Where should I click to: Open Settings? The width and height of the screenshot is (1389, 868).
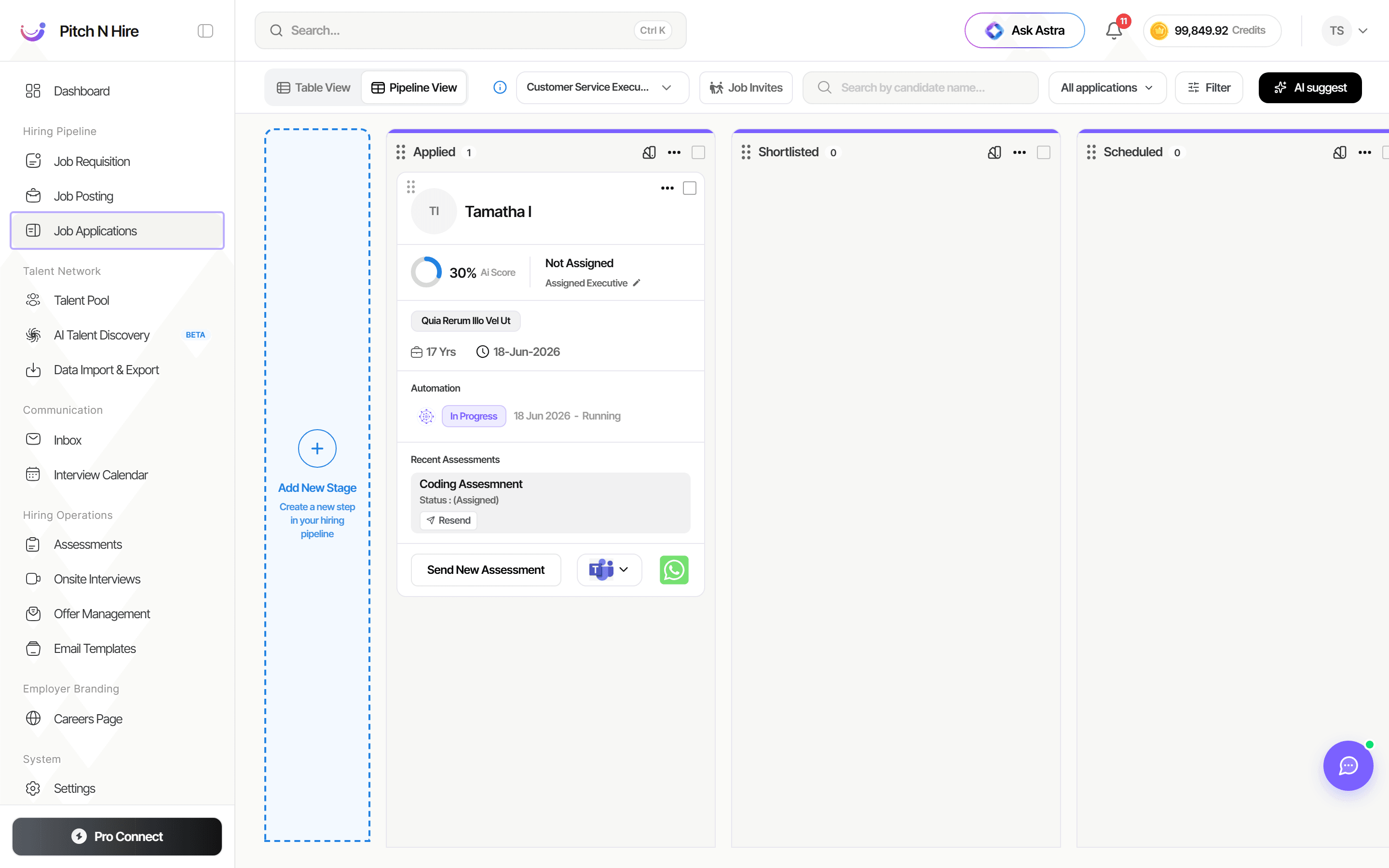pyautogui.click(x=117, y=788)
